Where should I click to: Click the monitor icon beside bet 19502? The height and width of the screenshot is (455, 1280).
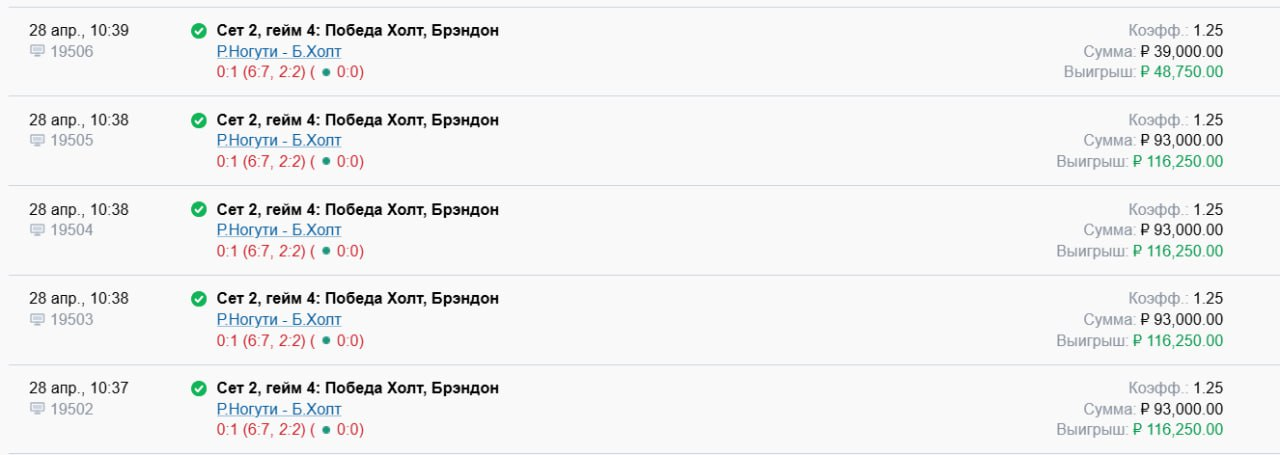[38, 409]
